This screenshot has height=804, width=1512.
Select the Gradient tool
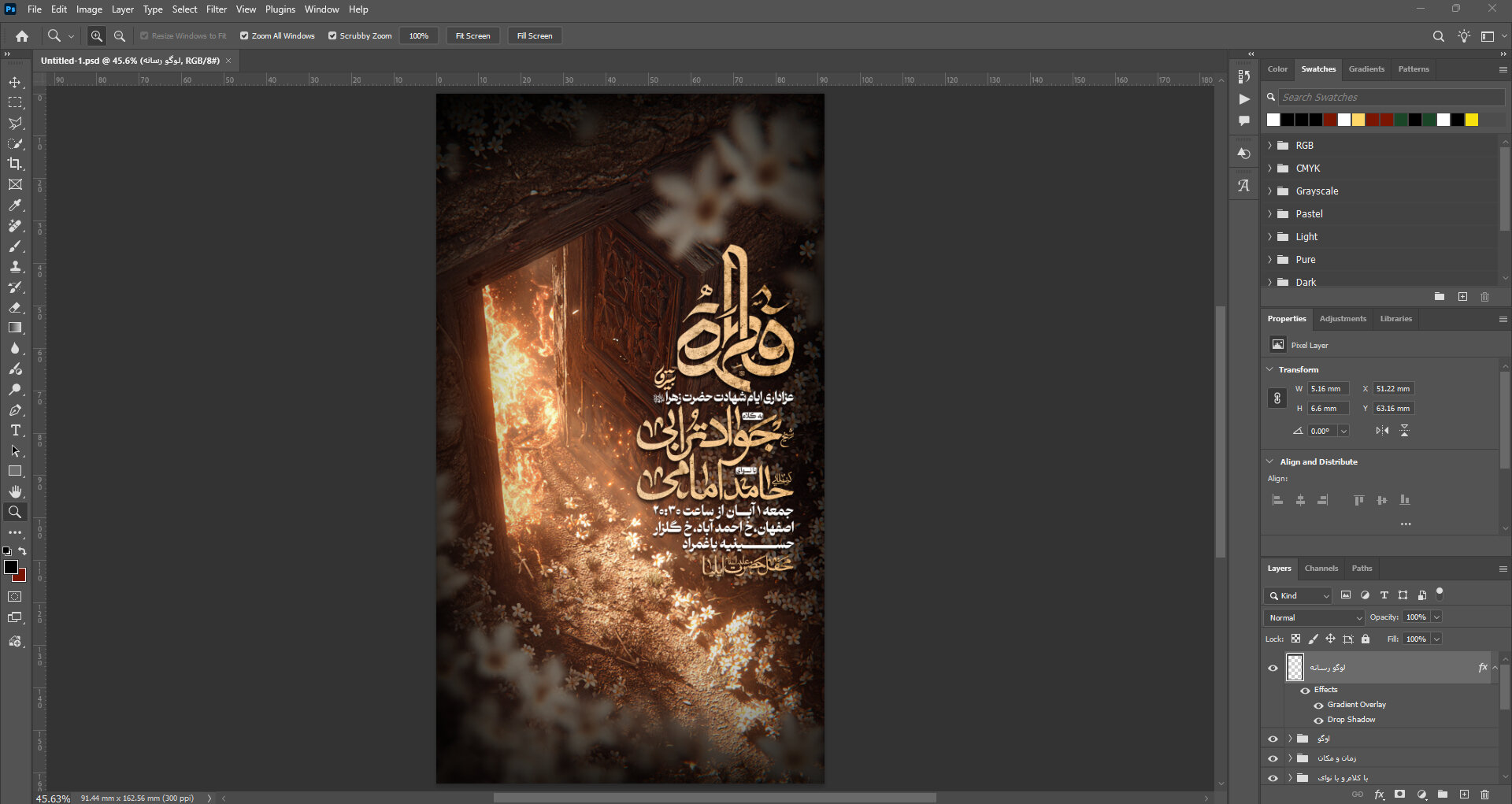(15, 328)
